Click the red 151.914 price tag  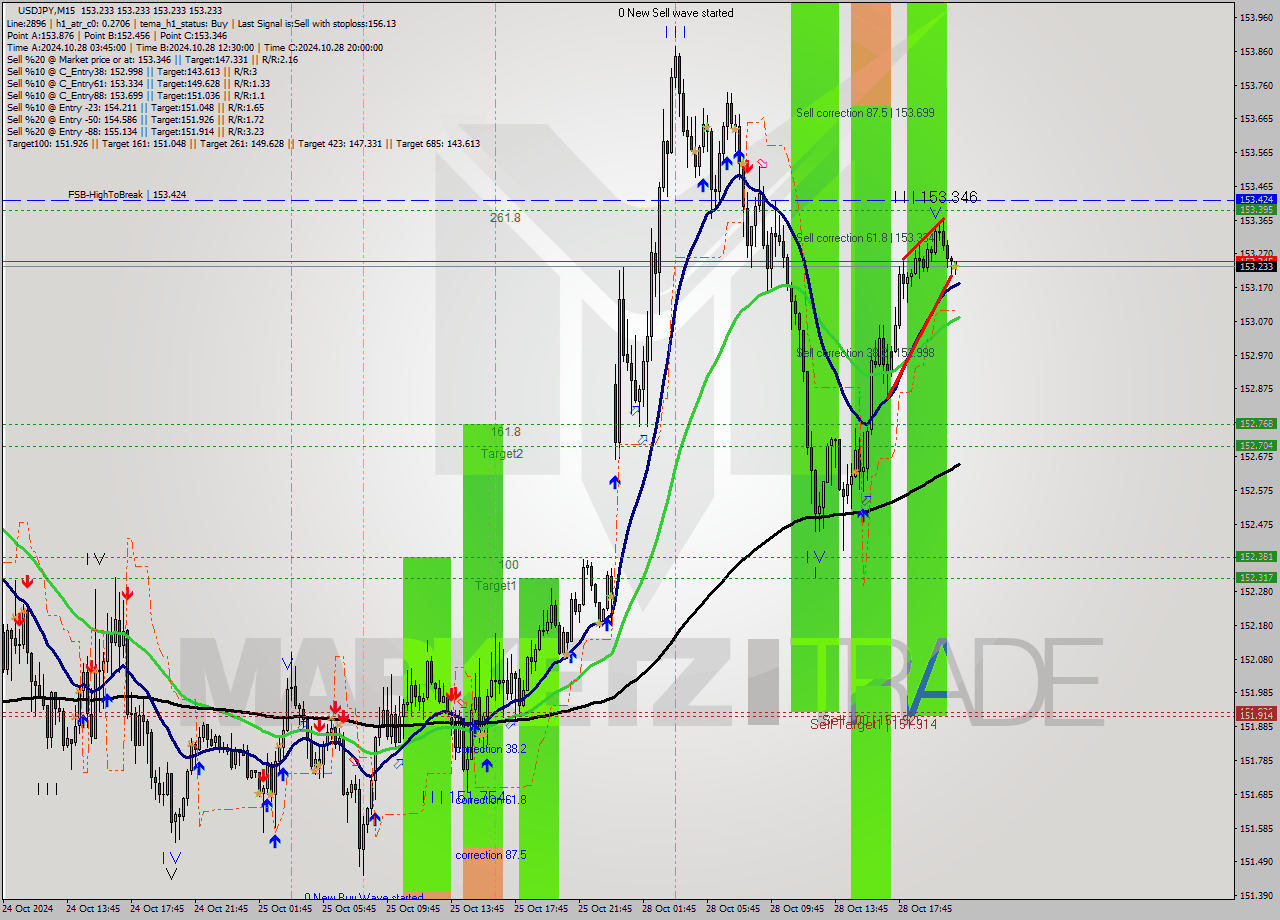[1256, 715]
